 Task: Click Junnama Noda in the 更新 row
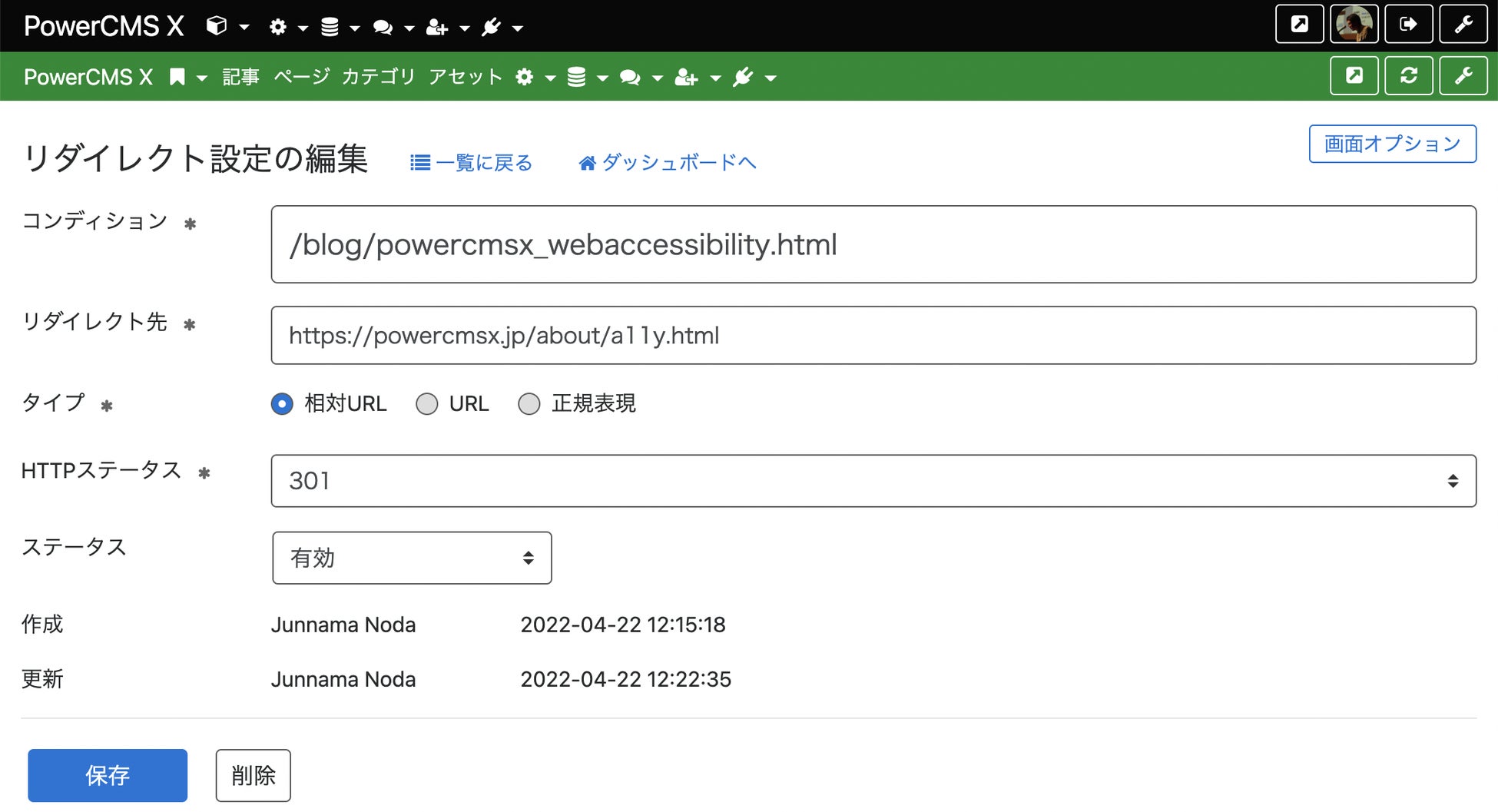point(343,679)
